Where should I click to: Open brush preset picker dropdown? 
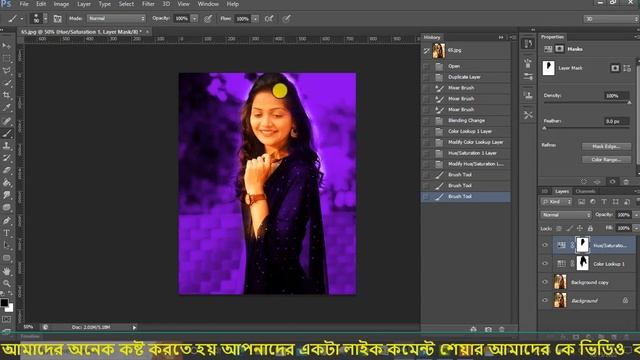45,18
